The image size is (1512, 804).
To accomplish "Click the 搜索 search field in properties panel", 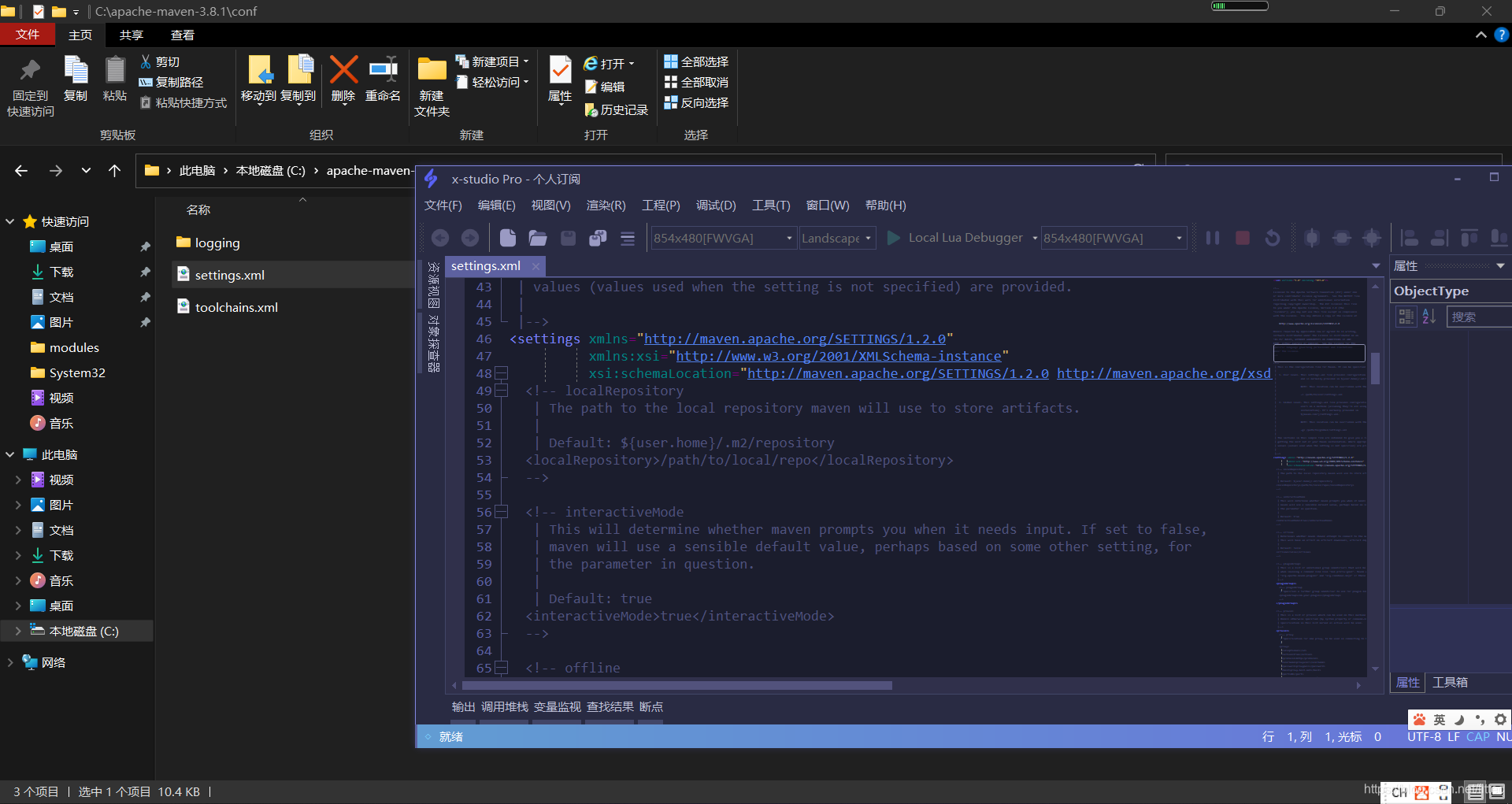I will (1479, 317).
